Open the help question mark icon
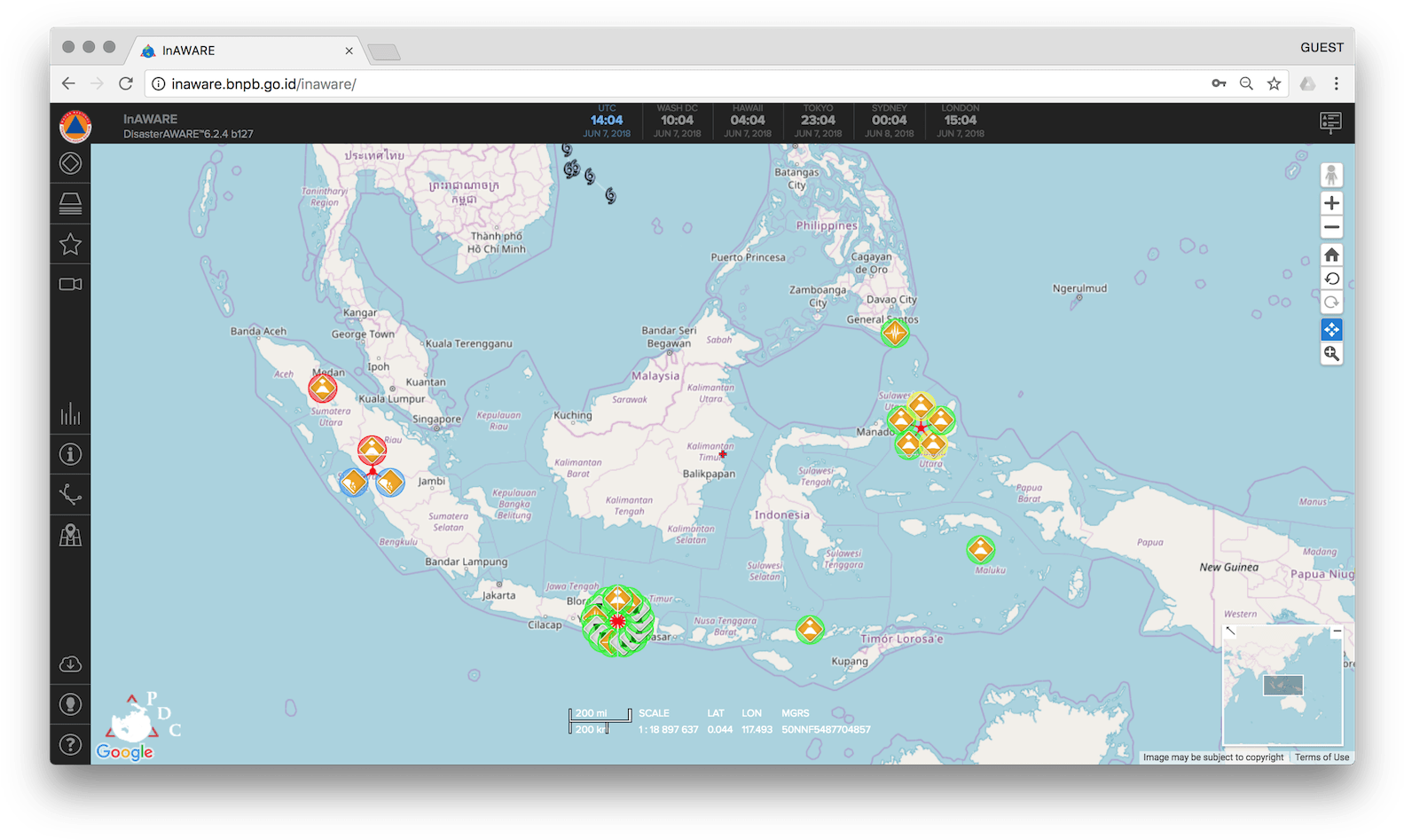The image size is (1404, 840). [70, 744]
